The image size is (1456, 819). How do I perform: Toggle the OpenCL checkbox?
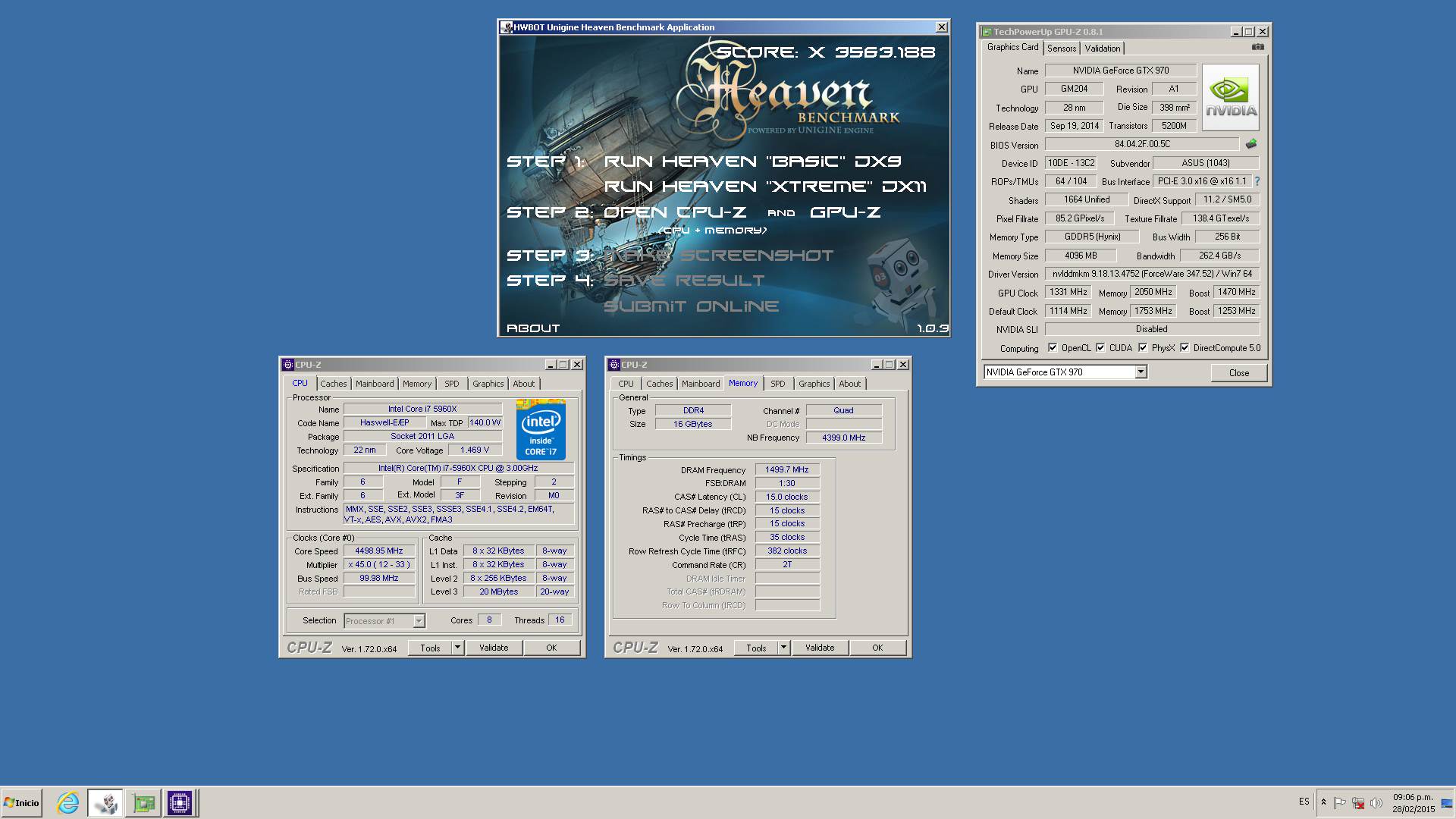[1053, 348]
